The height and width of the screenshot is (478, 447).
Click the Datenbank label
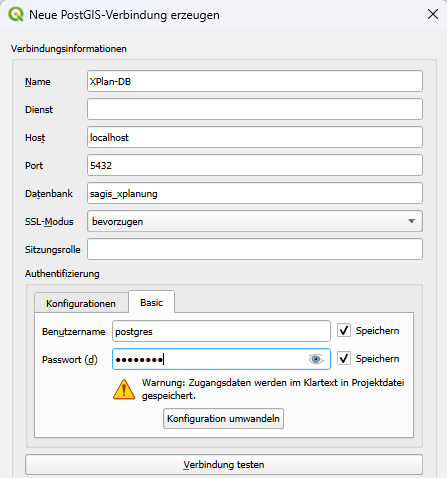49,194
